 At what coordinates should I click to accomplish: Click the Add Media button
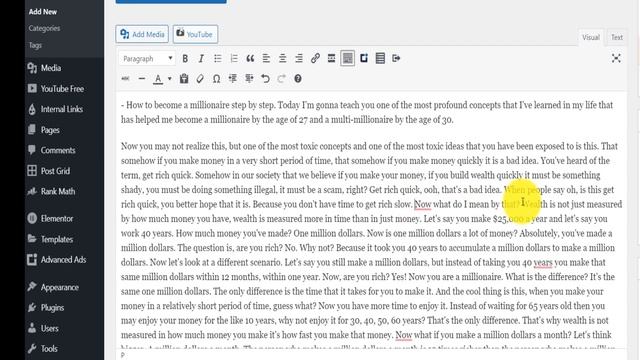point(142,34)
